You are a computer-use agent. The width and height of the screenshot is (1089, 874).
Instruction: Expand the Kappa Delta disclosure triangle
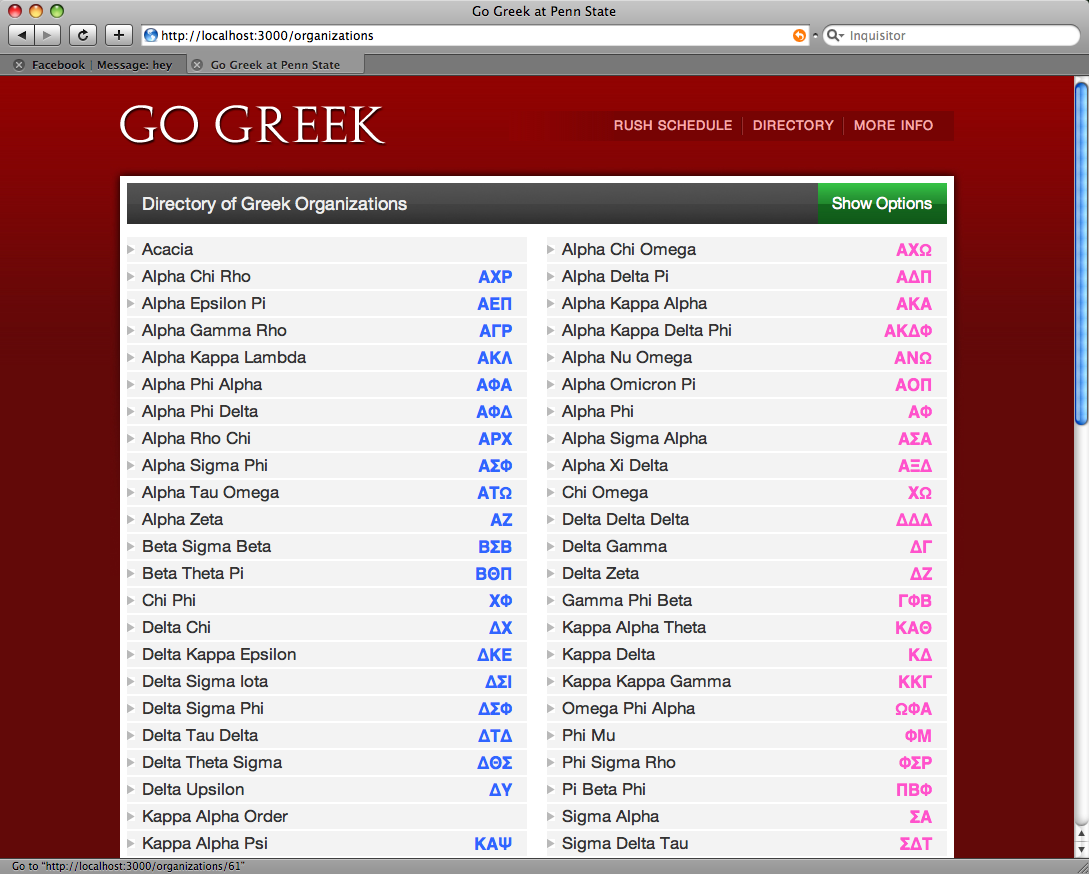550,654
